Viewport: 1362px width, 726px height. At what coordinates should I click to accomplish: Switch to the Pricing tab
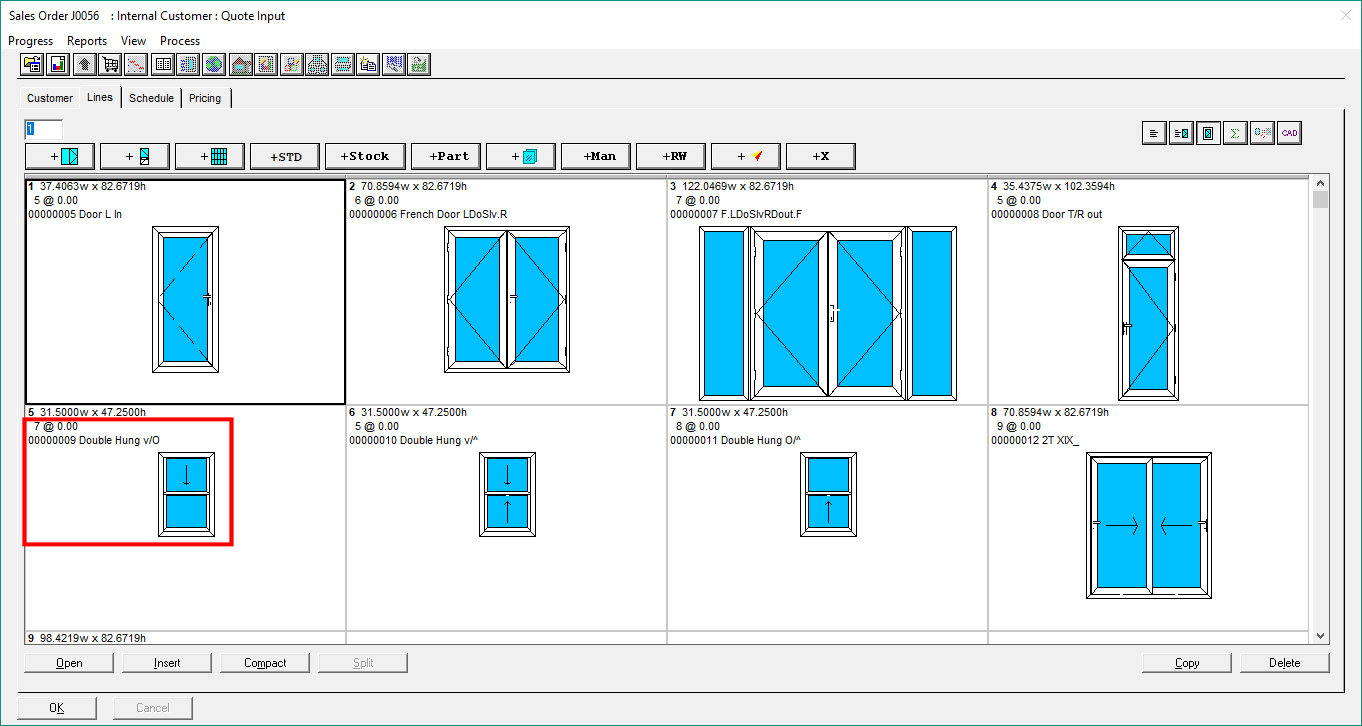(205, 98)
